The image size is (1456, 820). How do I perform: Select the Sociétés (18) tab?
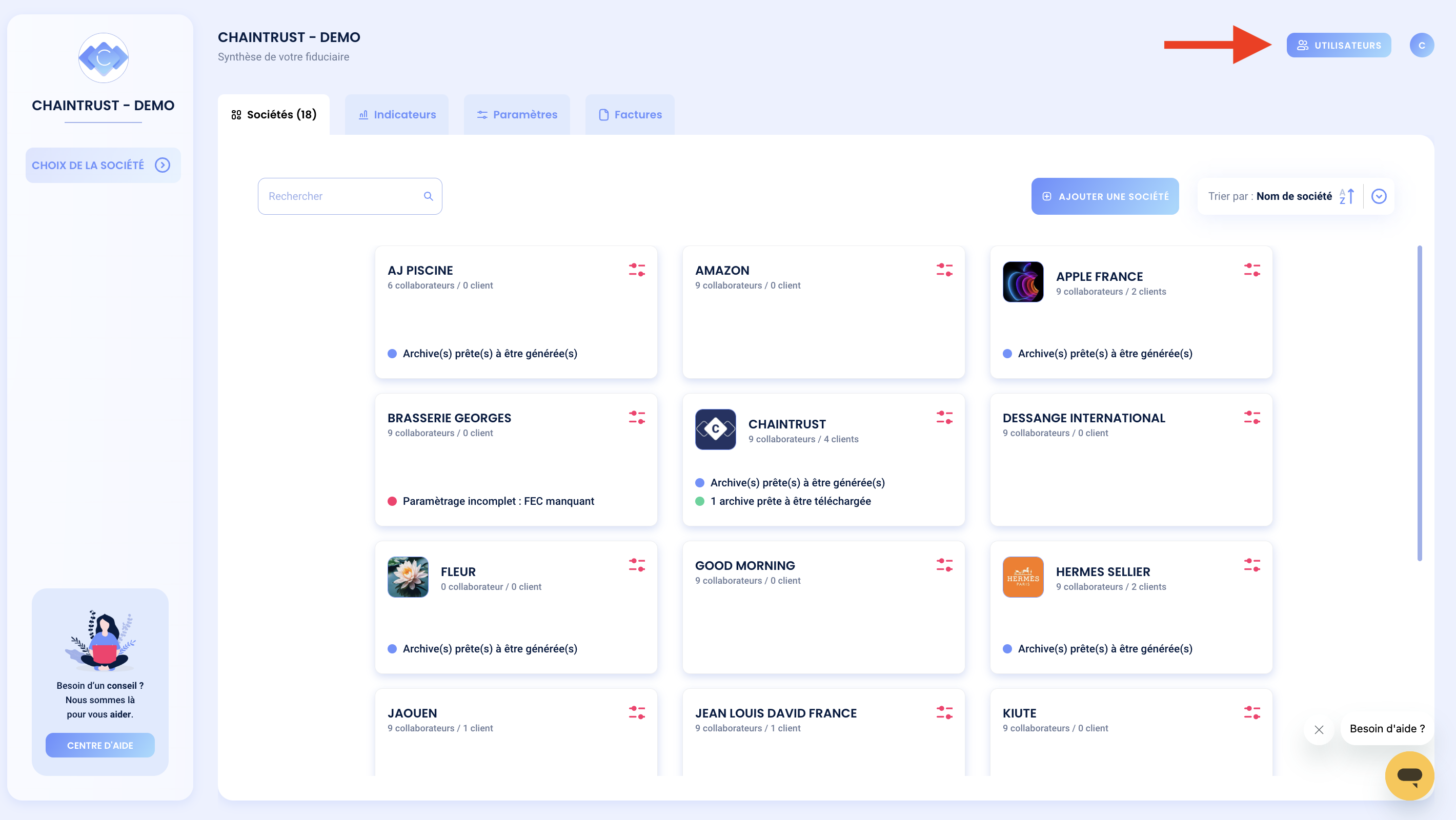pos(274,115)
